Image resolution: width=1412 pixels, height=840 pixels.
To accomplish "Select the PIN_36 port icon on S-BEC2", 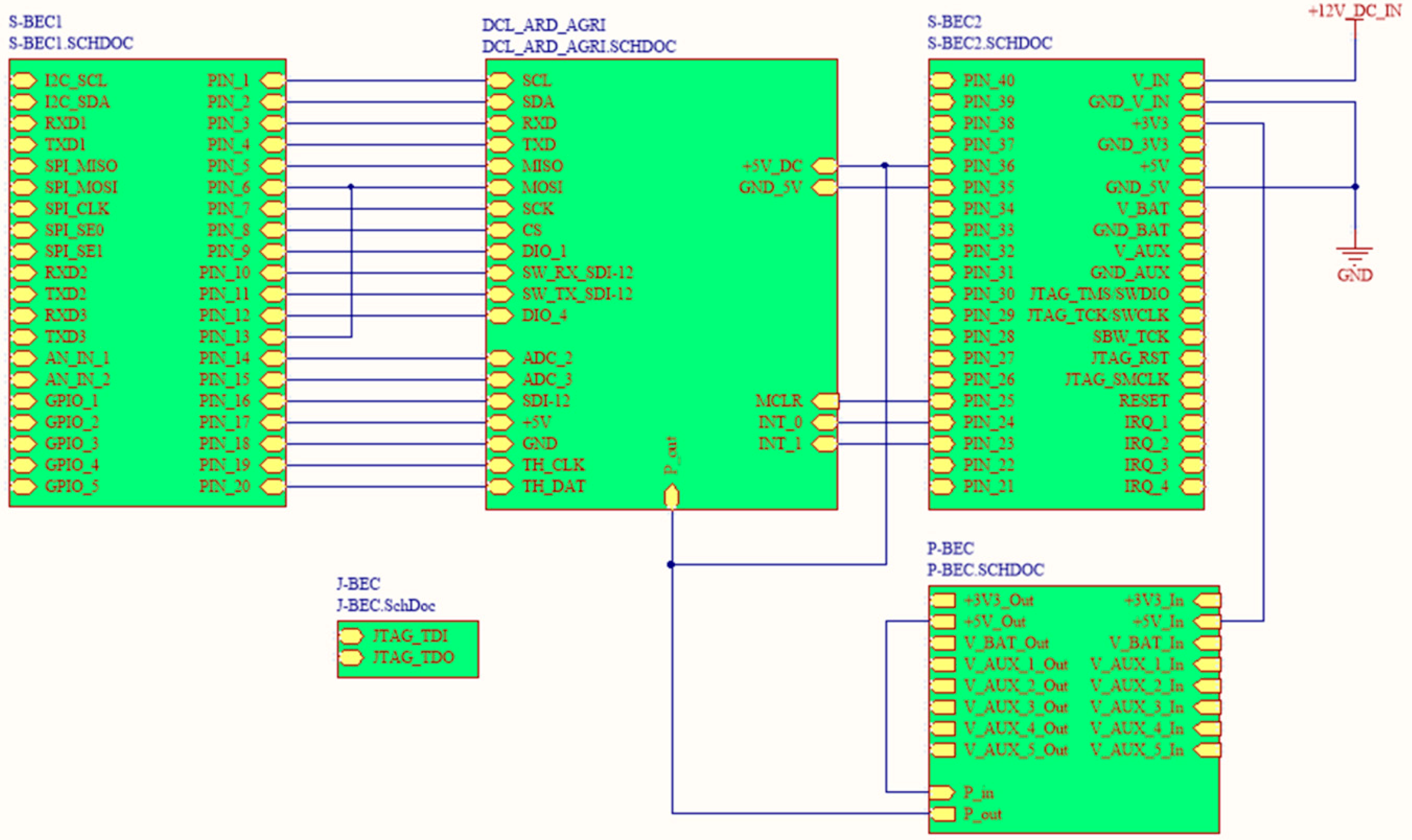I will tap(942, 166).
